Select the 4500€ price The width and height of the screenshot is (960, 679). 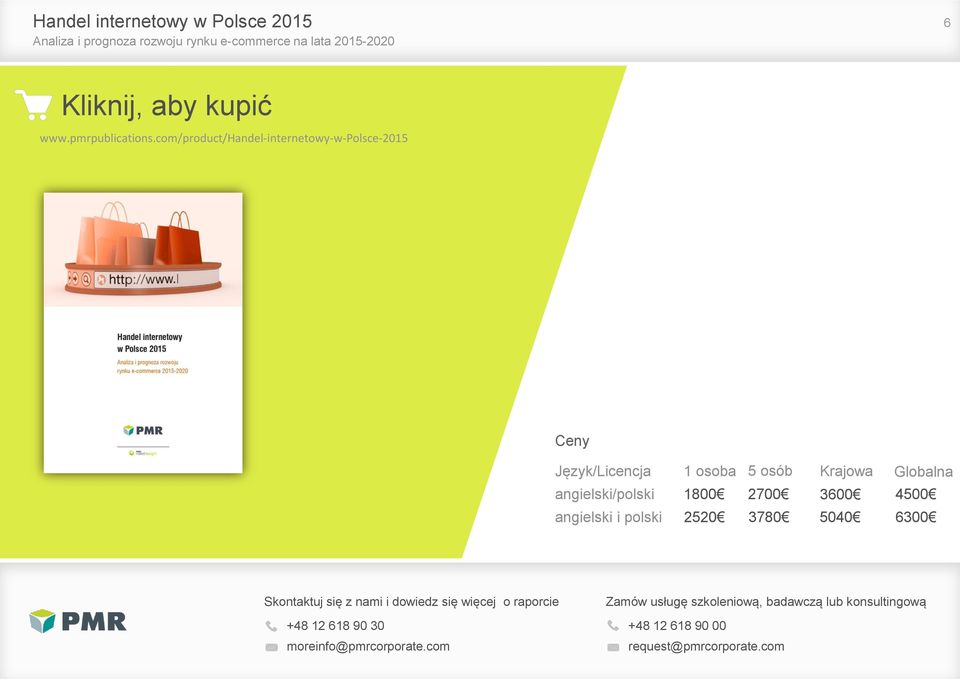pos(916,494)
